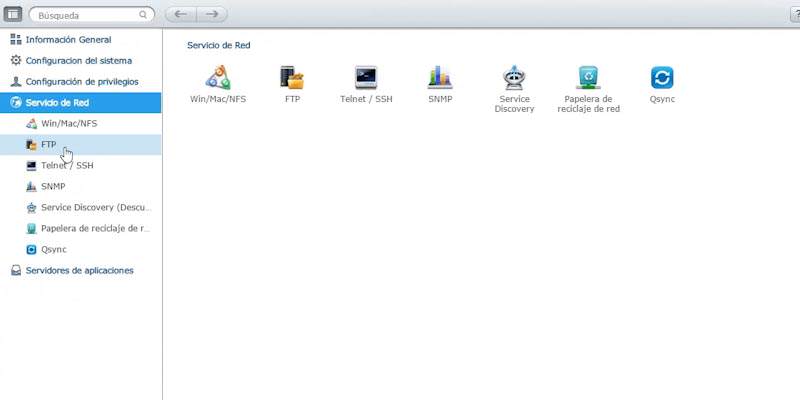This screenshot has height=400, width=800.
Task: Click the SNMP chart icon in sidebar
Action: [x=31, y=186]
